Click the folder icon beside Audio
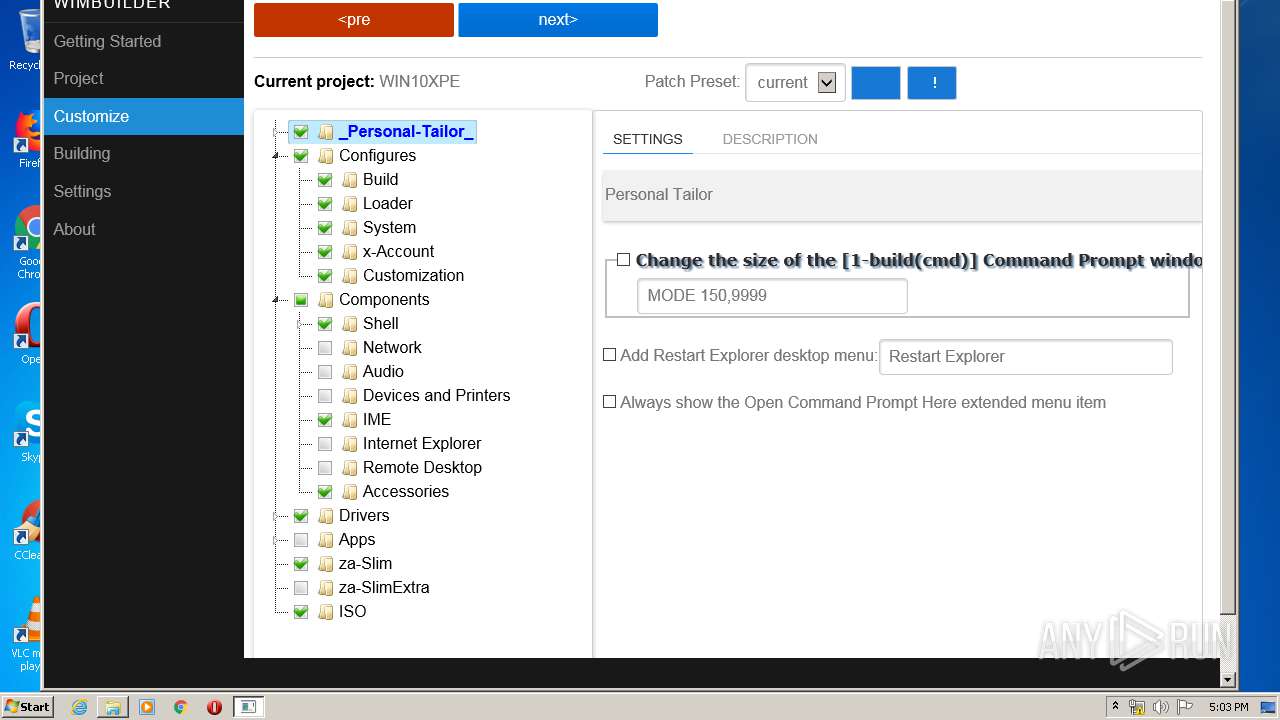The height and width of the screenshot is (720, 1280). pyautogui.click(x=349, y=372)
